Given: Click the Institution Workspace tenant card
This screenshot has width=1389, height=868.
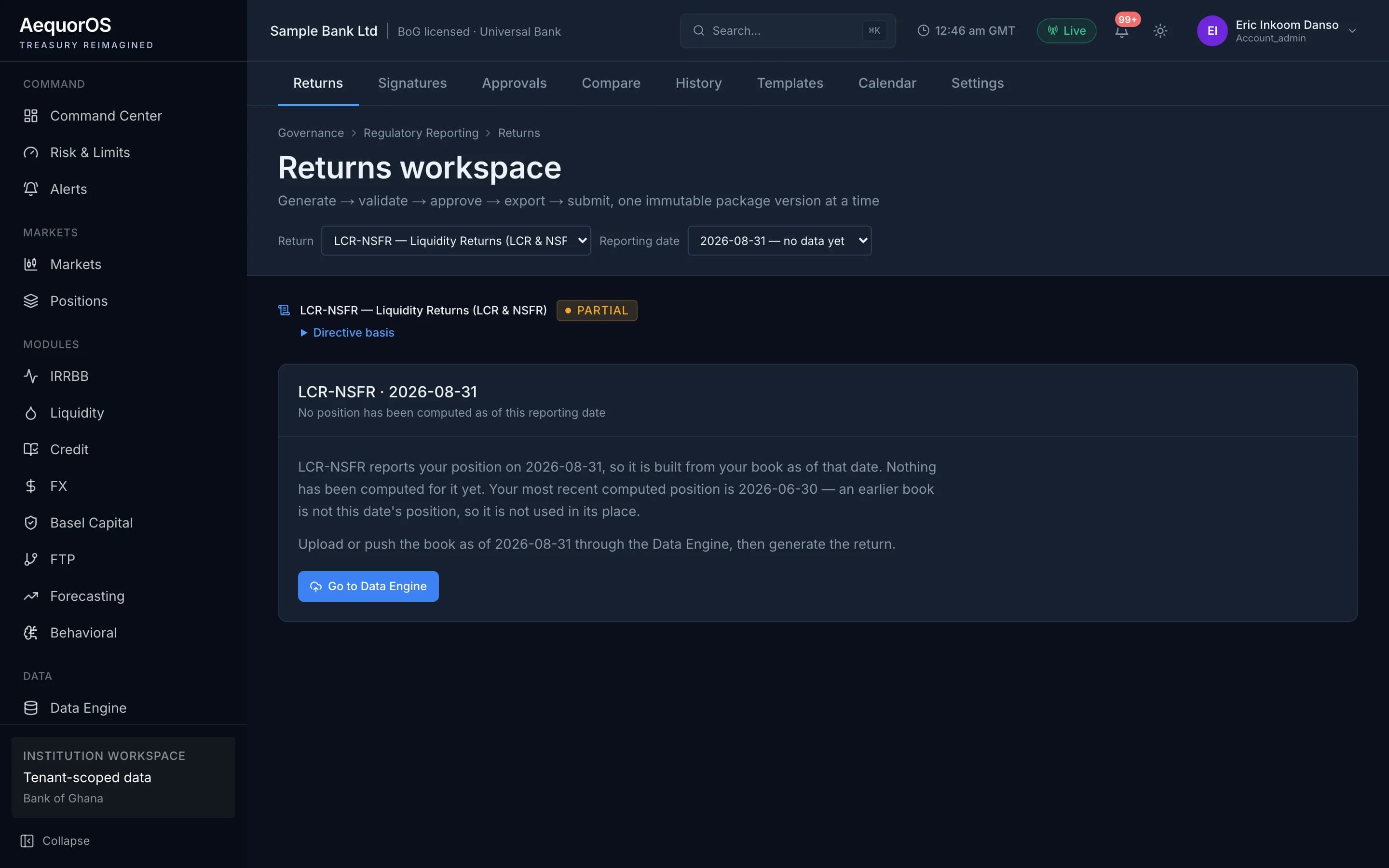Looking at the screenshot, I should pos(123,777).
